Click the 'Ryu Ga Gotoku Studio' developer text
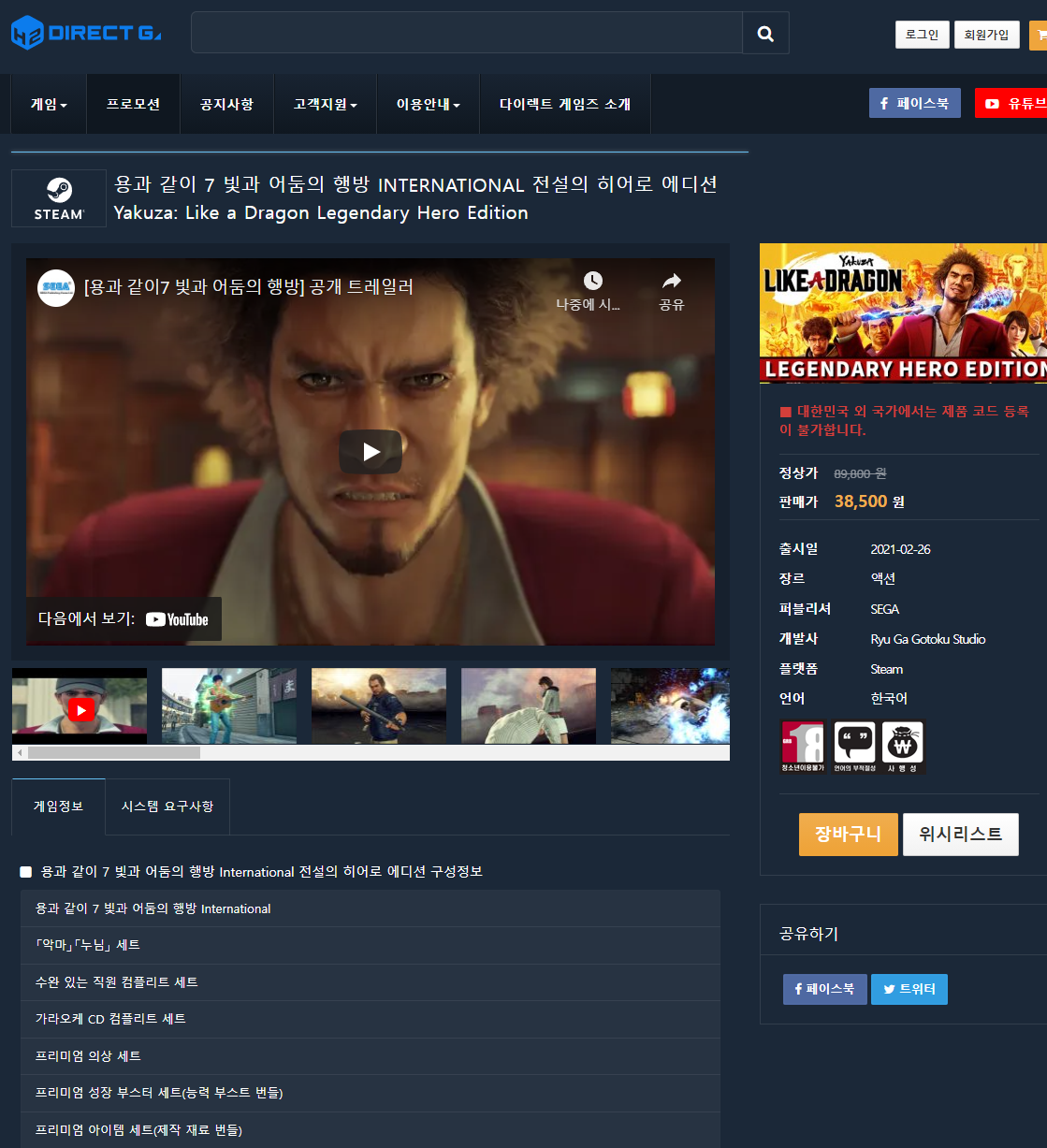This screenshot has height=1148, width=1047. tap(927, 639)
